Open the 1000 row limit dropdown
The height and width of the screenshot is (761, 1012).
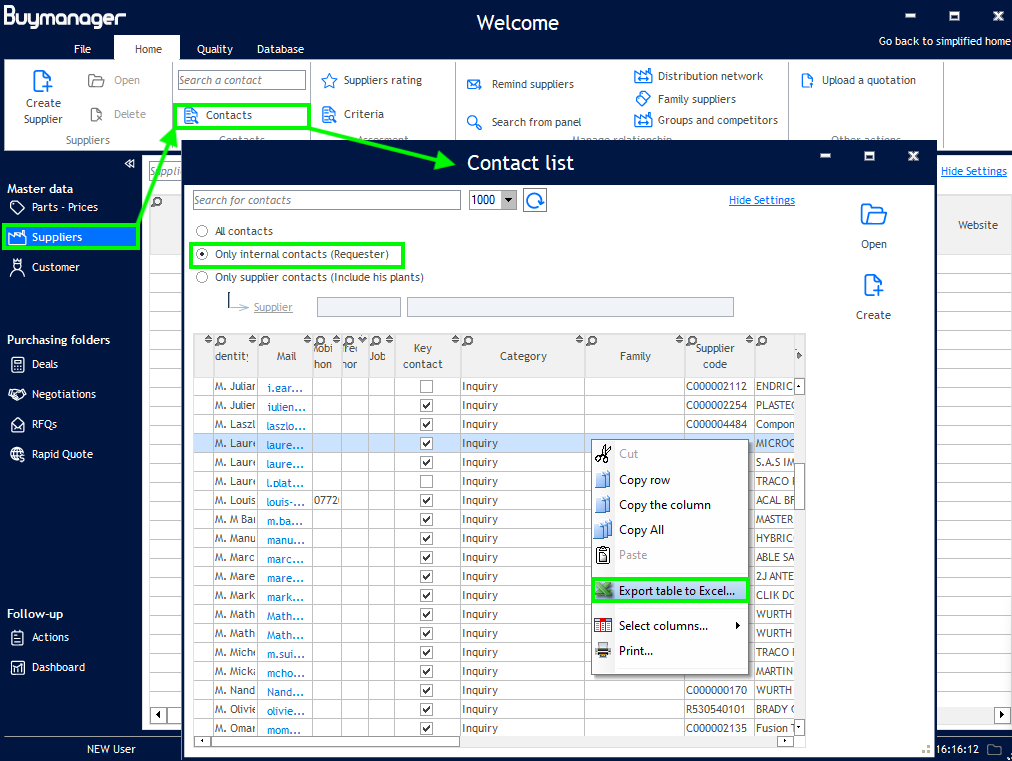click(x=509, y=200)
